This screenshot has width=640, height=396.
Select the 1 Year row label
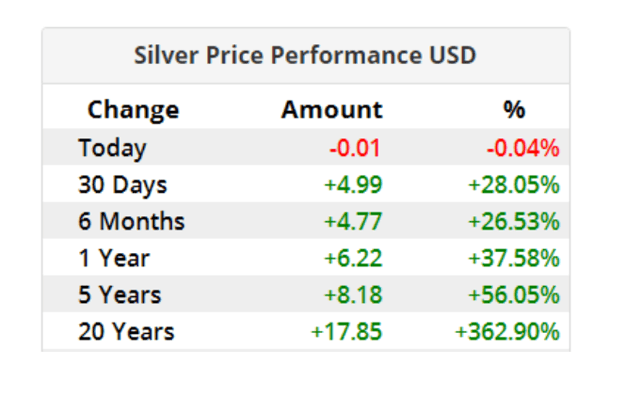point(114,258)
